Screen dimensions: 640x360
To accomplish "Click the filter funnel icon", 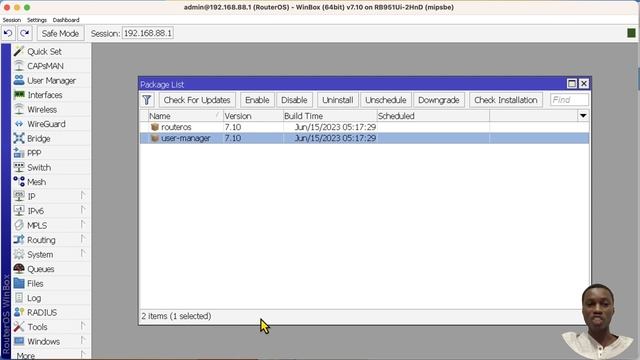I will click(x=147, y=100).
